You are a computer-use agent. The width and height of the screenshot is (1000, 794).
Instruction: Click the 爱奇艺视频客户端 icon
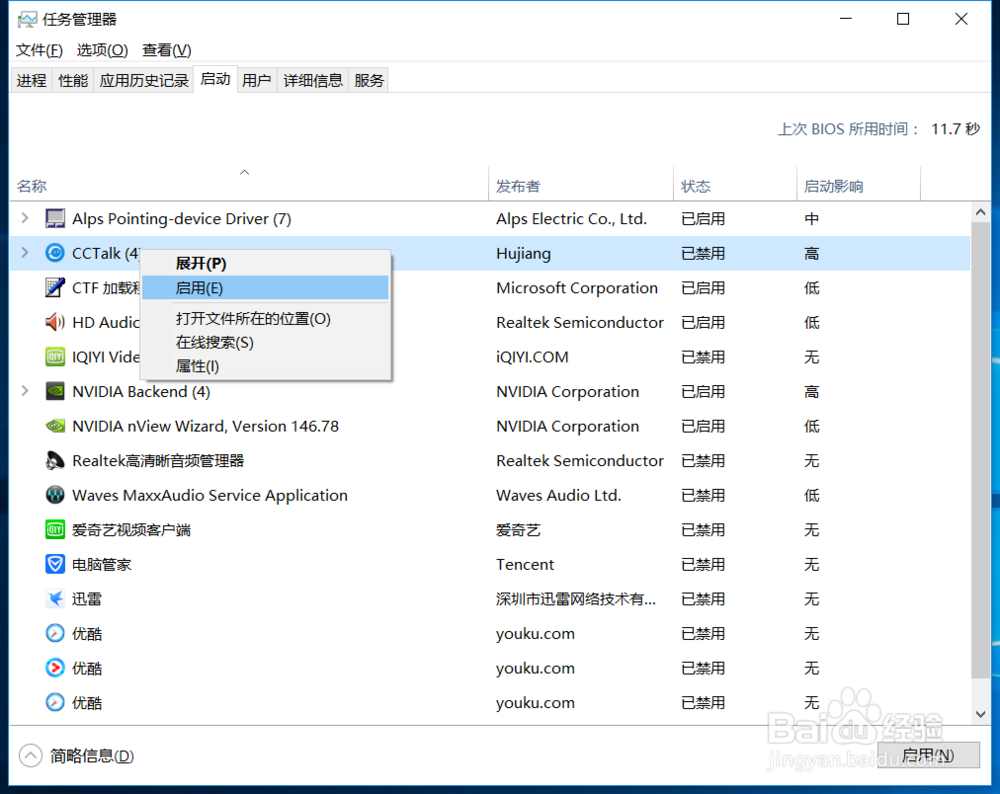click(x=55, y=529)
